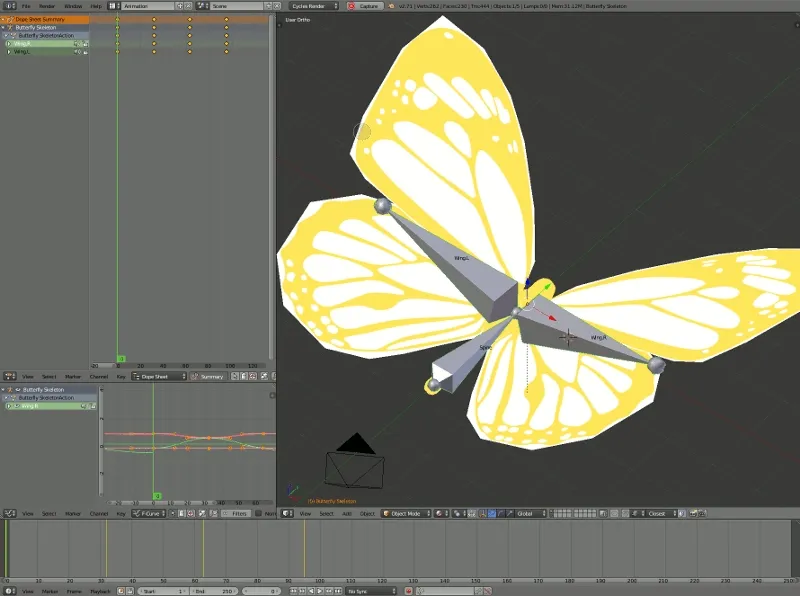
Task: Click the Timeline editor type icon
Action: 8,590
